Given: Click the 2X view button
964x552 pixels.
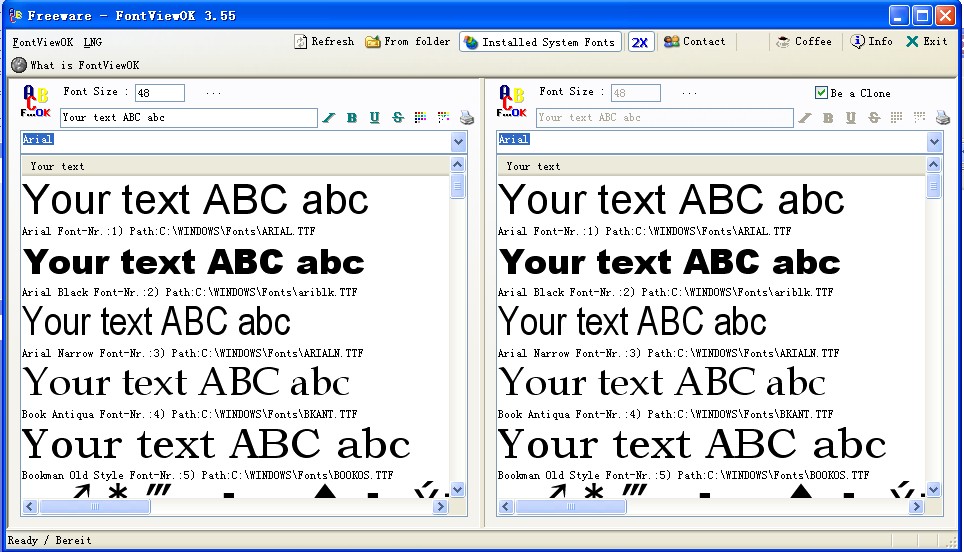Looking at the screenshot, I should tap(641, 42).
